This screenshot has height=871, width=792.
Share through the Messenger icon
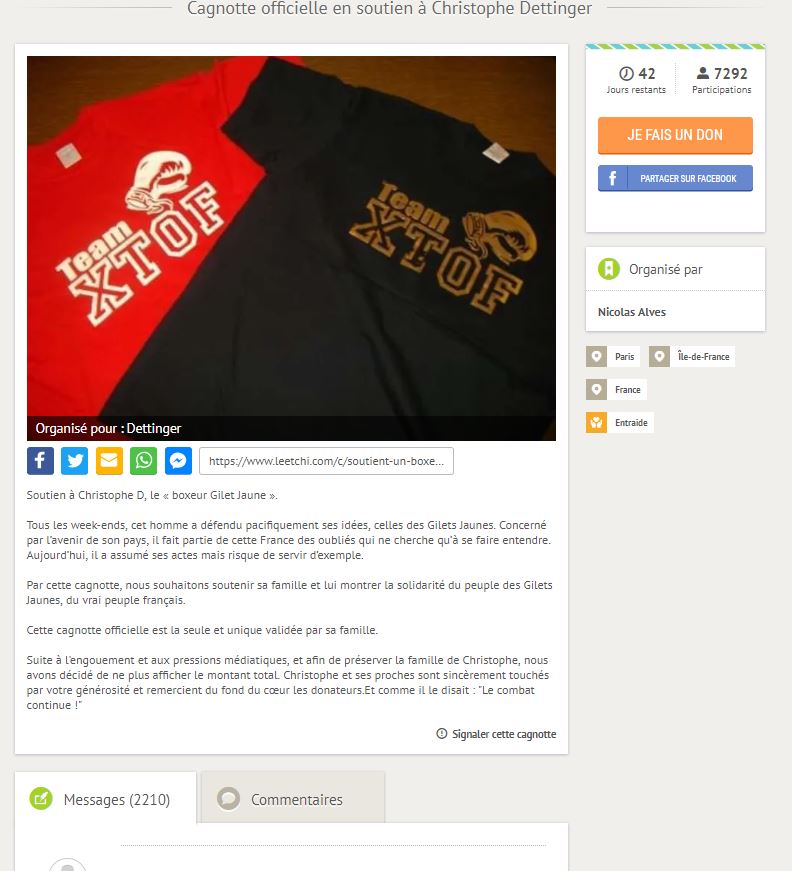[178, 460]
